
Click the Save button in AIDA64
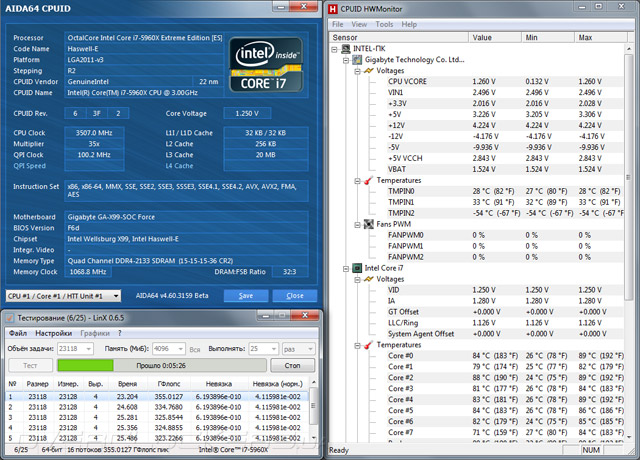(246, 296)
